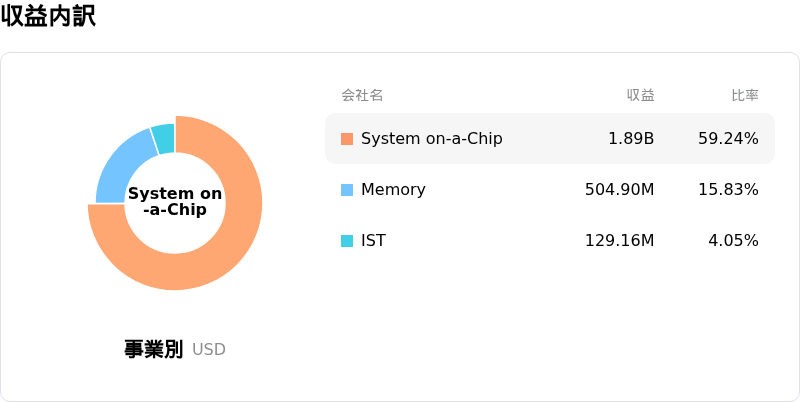Click the 504.90M revenue value

[619, 190]
